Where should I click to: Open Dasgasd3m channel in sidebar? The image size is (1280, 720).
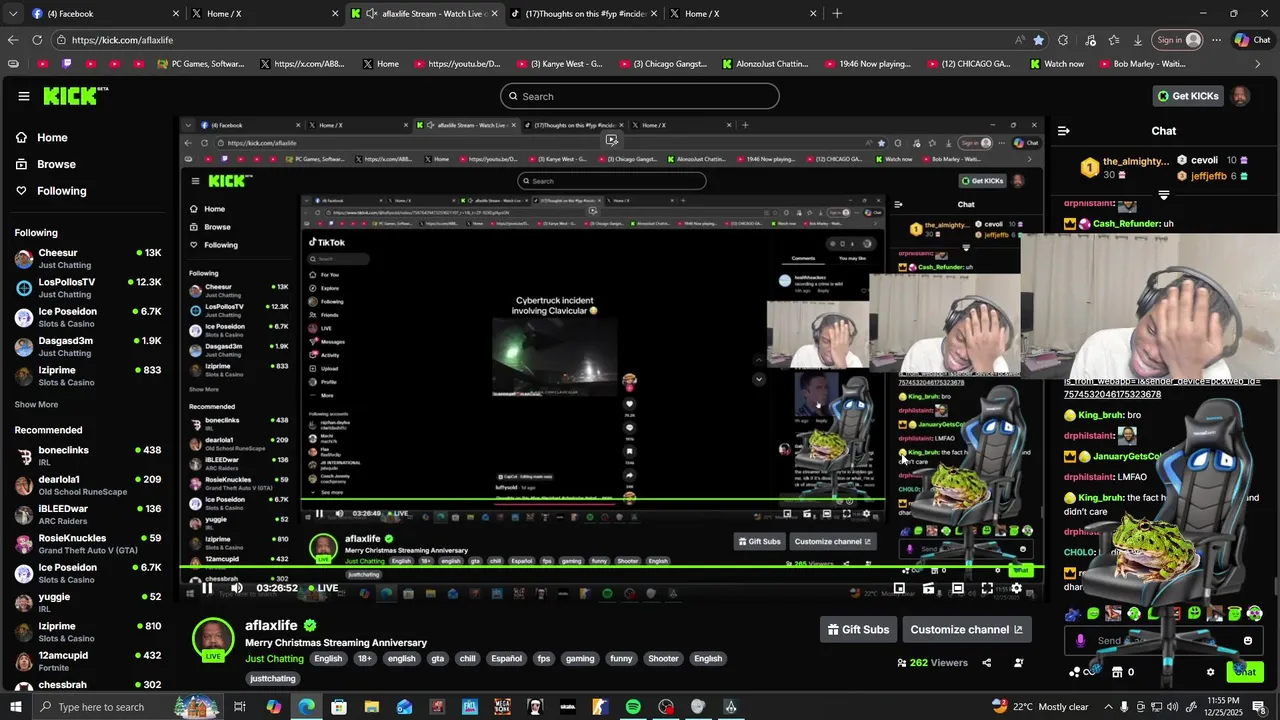(x=88, y=346)
